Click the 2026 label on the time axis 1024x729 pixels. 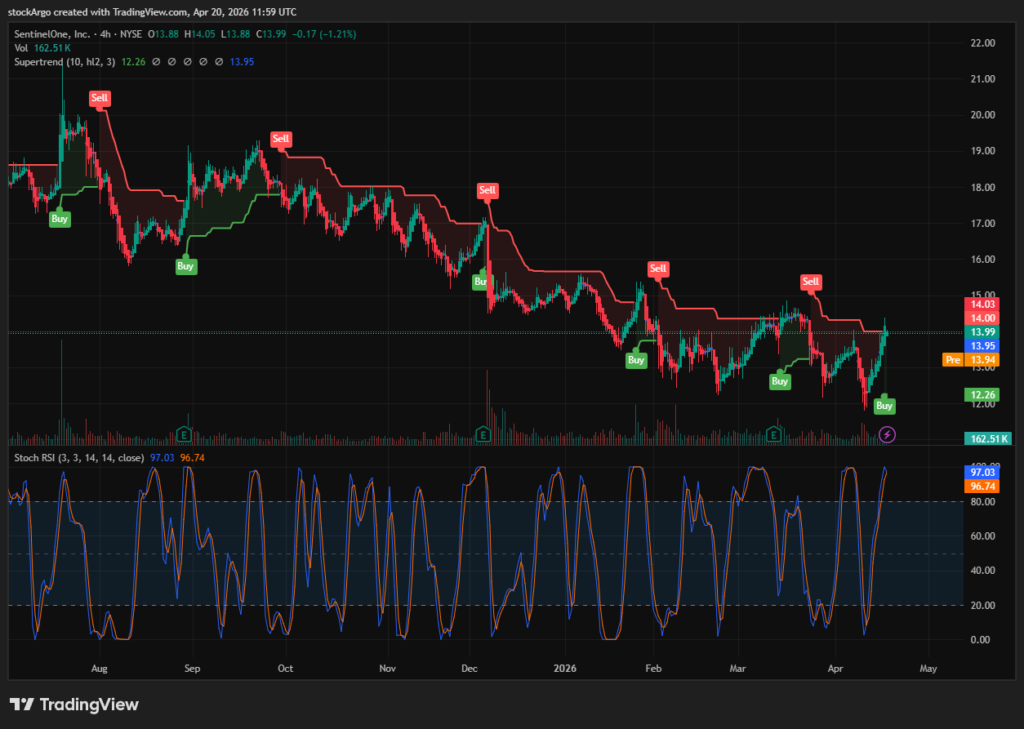point(565,669)
